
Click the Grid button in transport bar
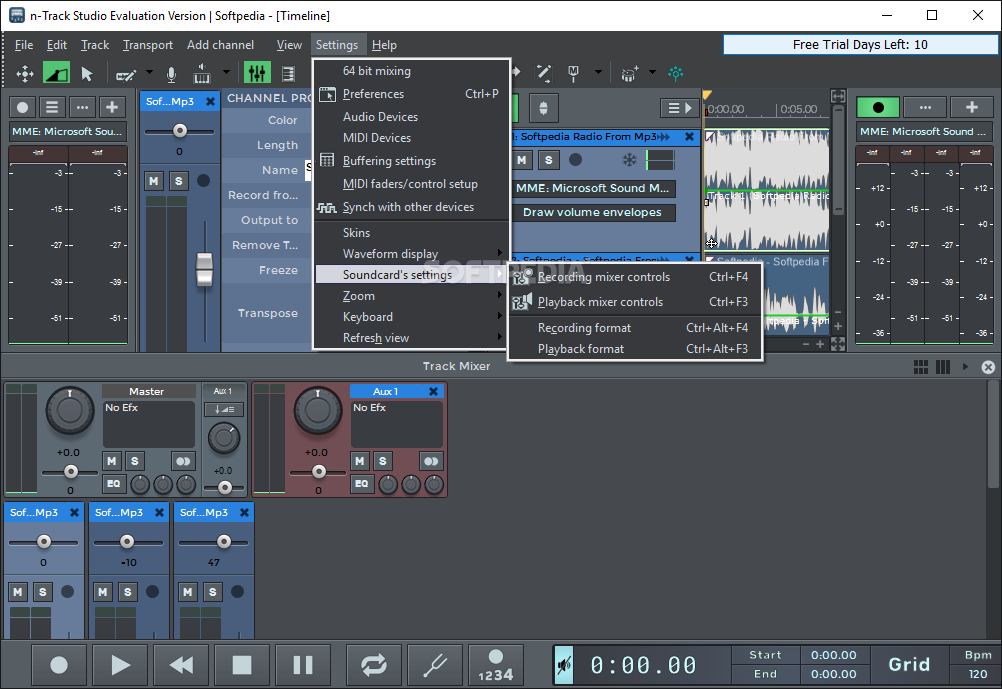(909, 665)
